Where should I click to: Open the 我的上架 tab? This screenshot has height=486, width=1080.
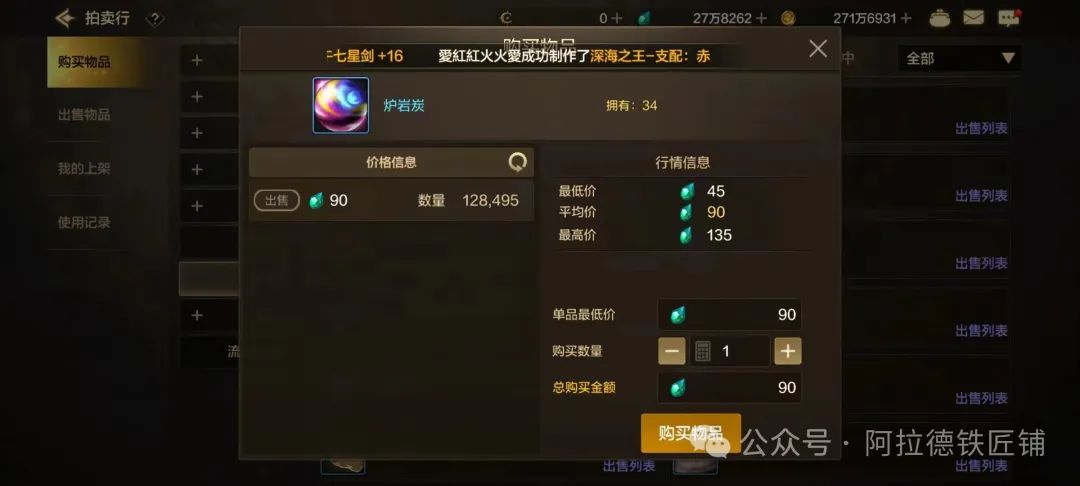(x=84, y=169)
